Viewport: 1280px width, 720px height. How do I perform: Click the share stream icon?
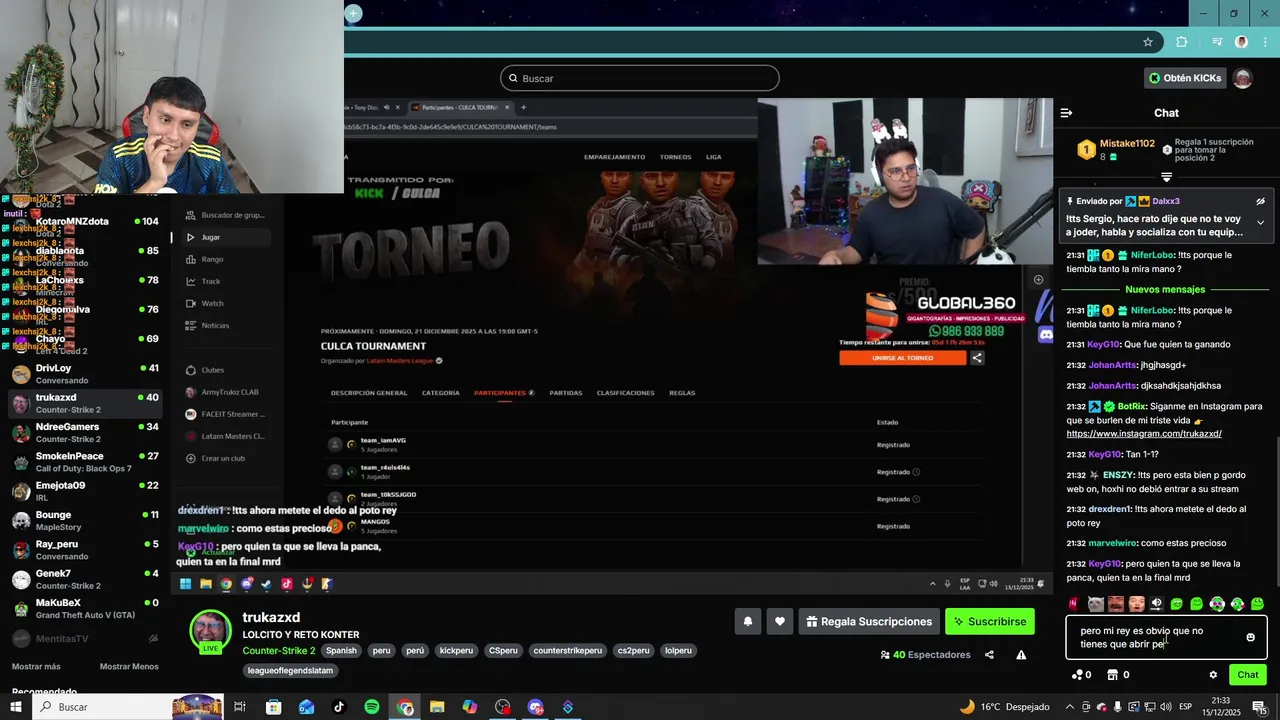989,655
